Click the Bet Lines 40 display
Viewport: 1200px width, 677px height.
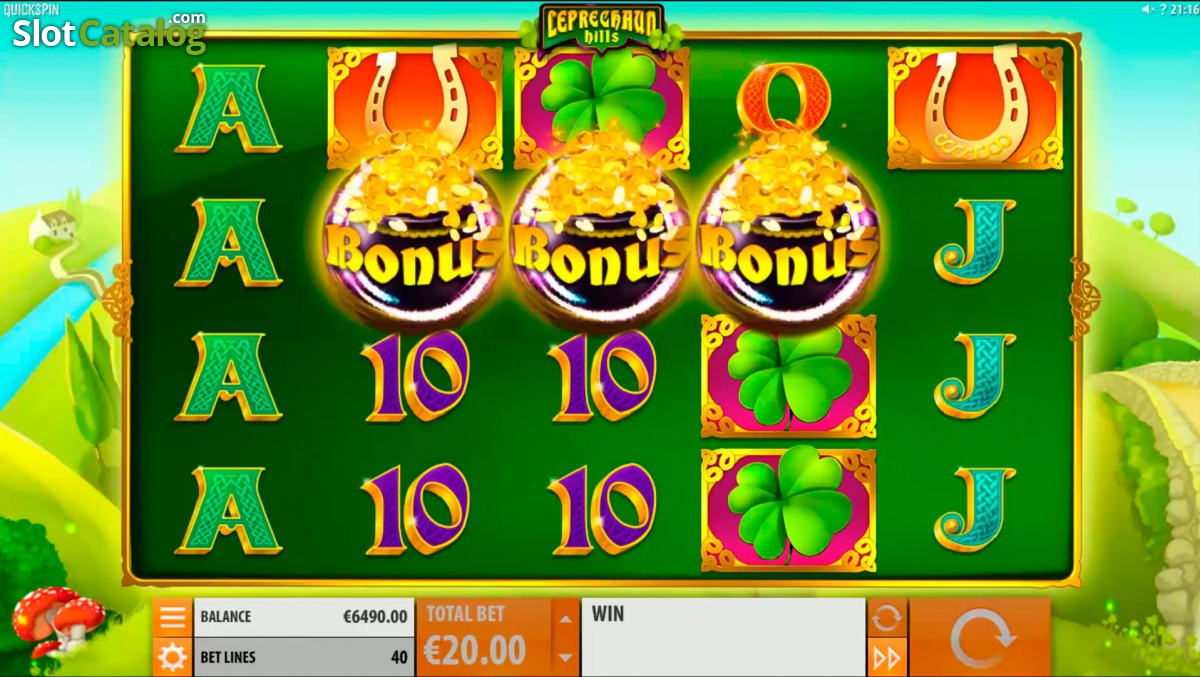pos(304,657)
